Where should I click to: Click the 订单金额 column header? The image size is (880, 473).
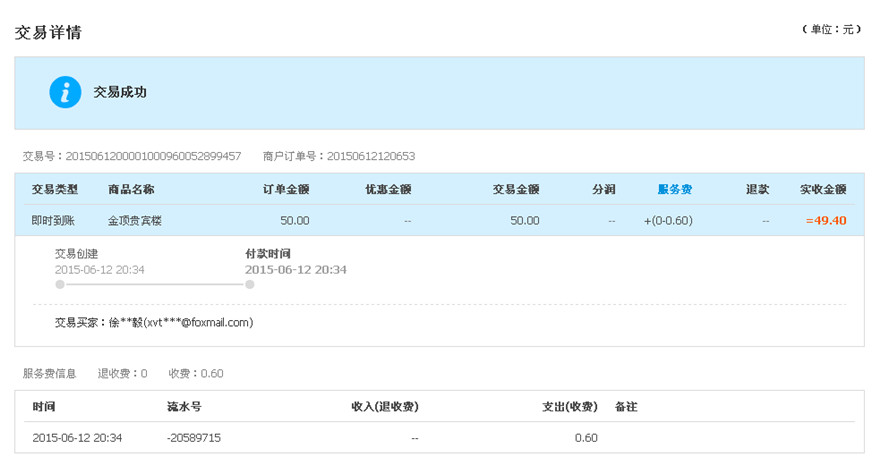click(x=286, y=190)
